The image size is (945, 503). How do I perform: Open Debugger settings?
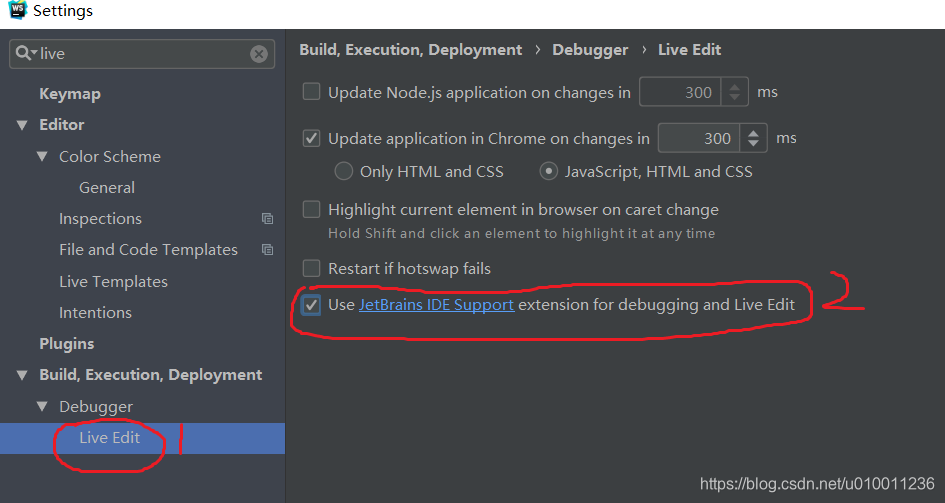point(96,407)
